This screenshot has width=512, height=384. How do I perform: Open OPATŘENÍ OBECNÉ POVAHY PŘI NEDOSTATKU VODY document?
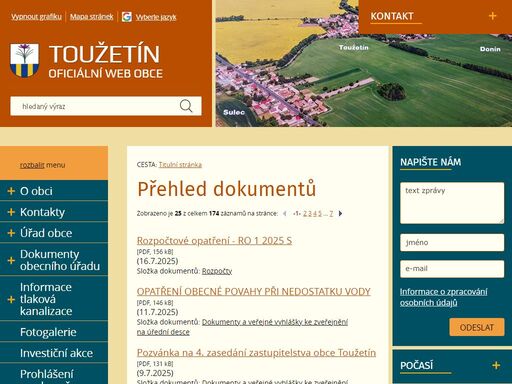click(254, 291)
